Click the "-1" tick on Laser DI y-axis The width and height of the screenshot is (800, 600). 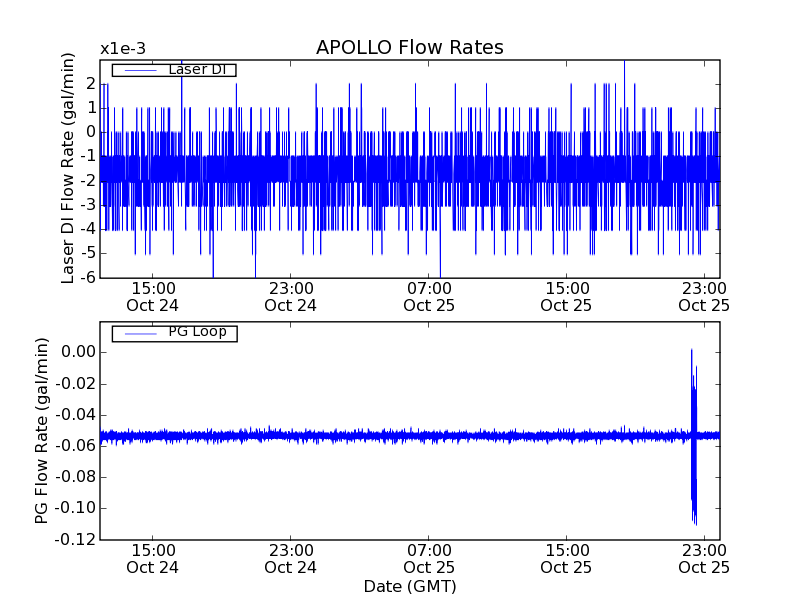[88, 156]
